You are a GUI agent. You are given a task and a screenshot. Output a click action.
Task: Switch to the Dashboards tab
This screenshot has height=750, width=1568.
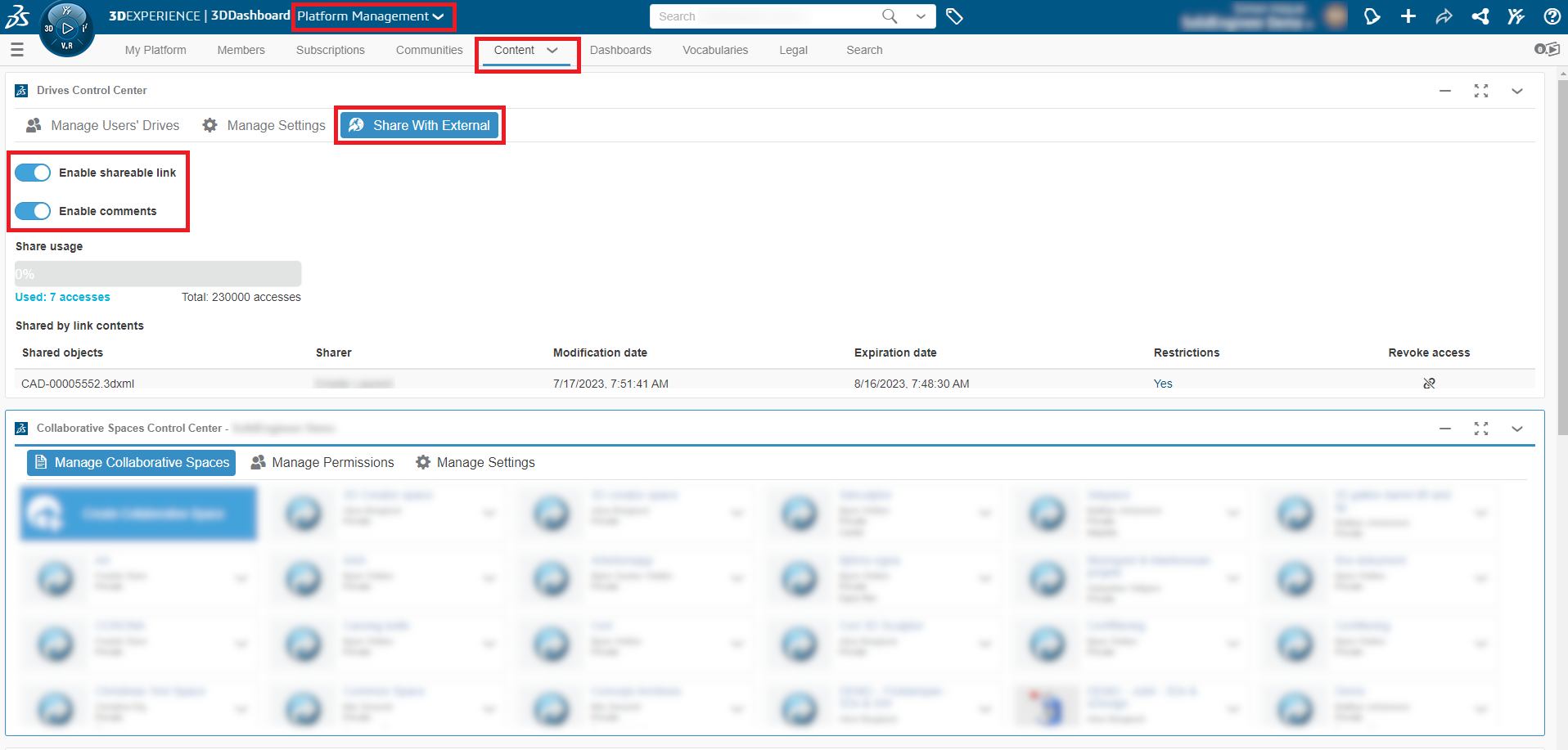[x=620, y=50]
